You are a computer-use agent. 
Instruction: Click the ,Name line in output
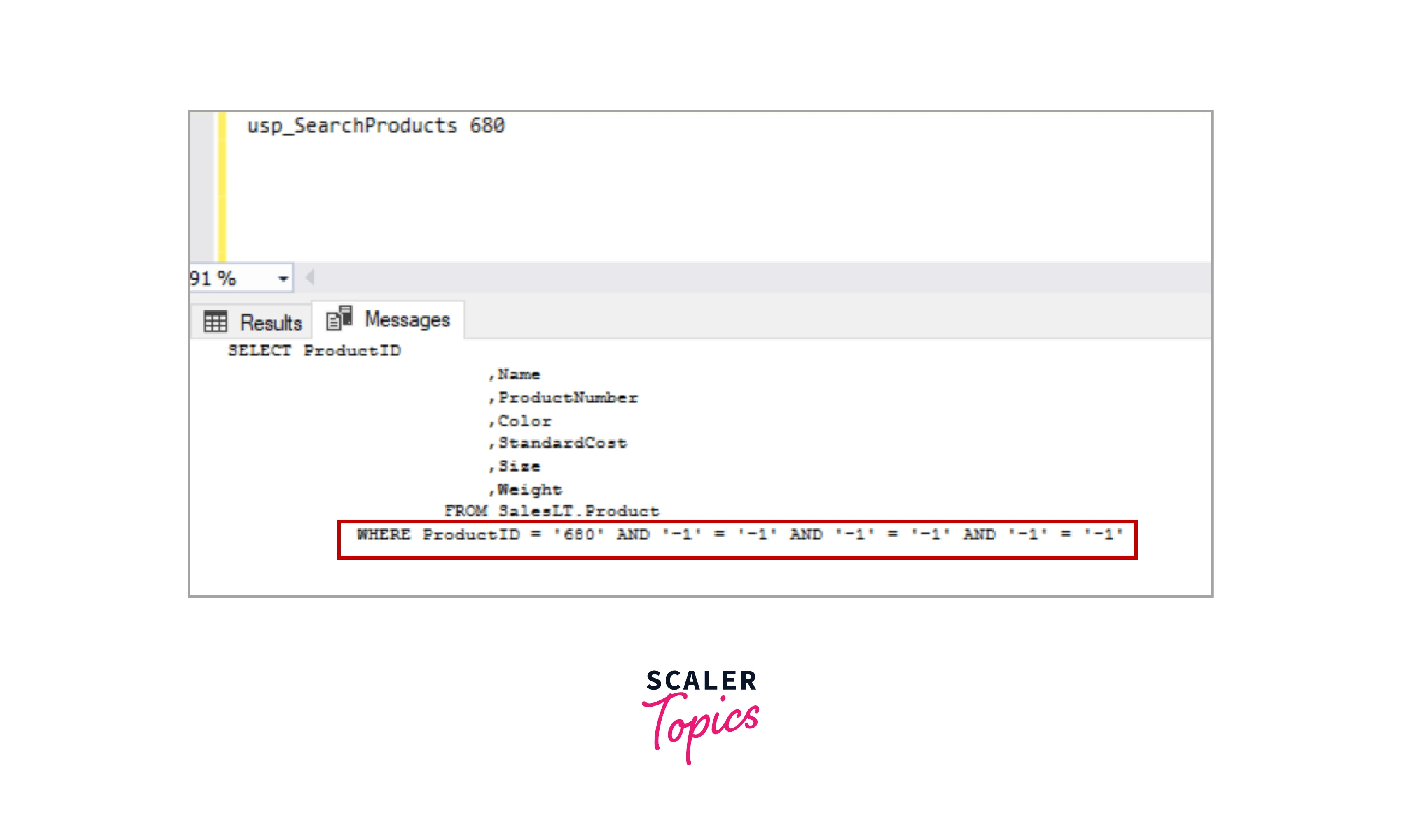(x=514, y=374)
